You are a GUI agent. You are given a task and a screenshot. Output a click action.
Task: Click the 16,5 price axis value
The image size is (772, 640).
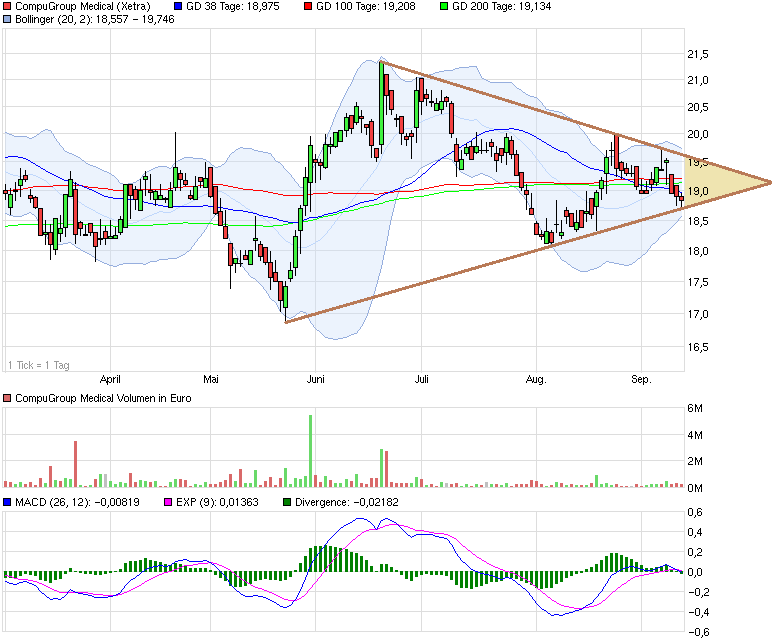tap(698, 348)
